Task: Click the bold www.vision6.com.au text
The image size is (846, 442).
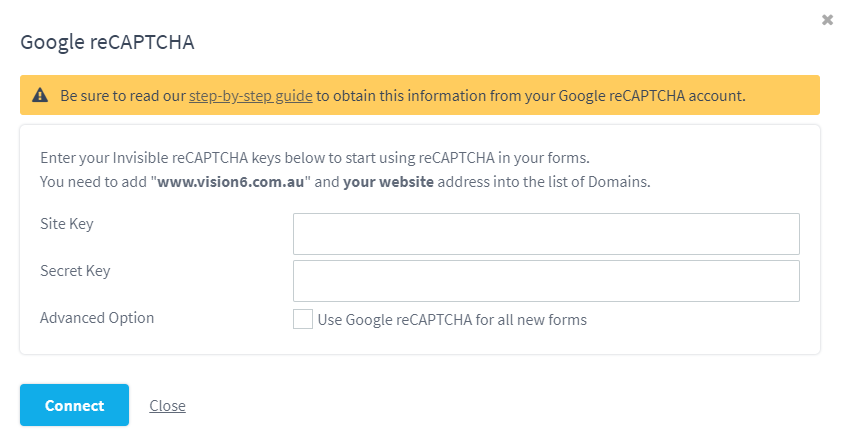Action: 230,181
